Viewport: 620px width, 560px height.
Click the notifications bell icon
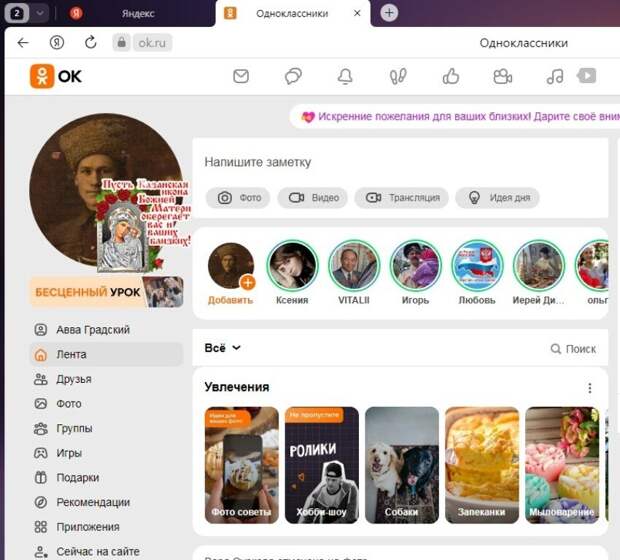[346, 76]
